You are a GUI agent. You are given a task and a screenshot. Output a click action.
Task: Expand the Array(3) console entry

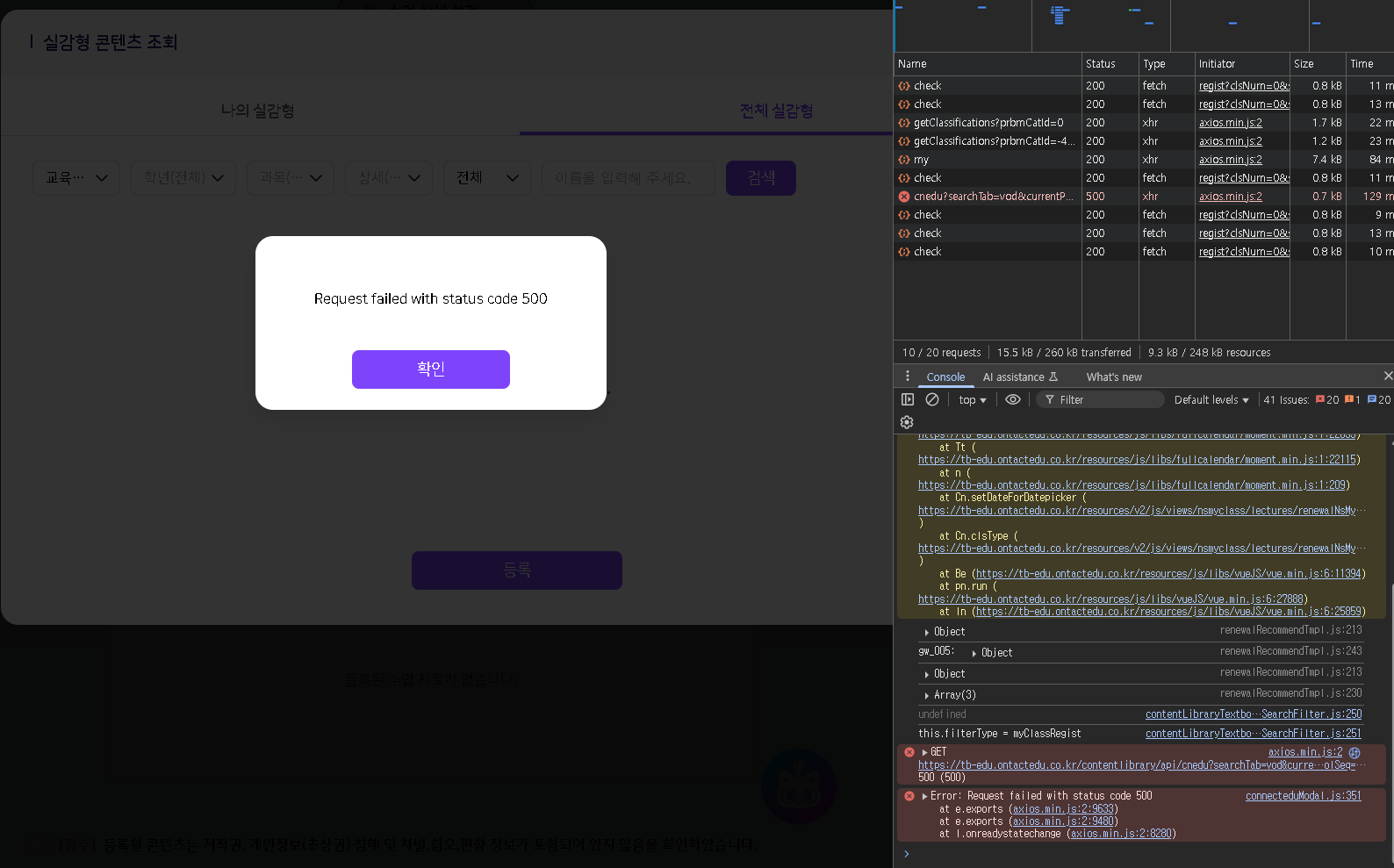point(927,695)
